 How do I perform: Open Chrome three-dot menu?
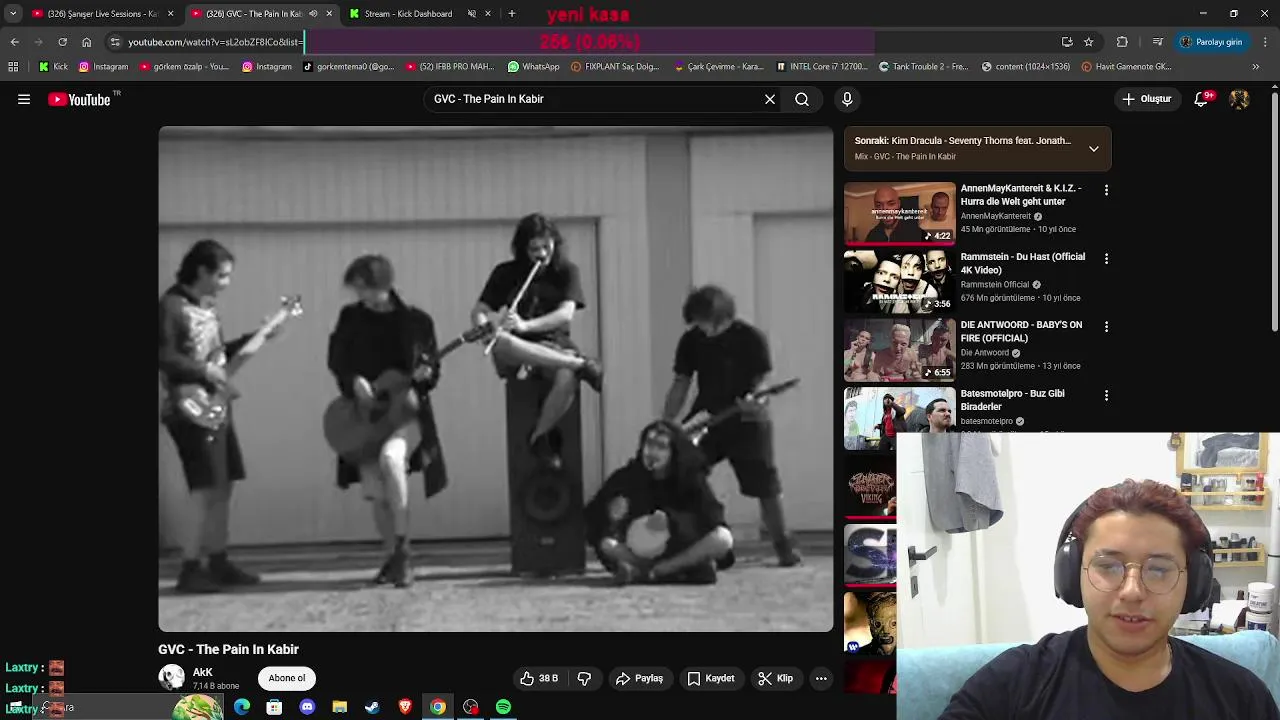pos(1265,42)
